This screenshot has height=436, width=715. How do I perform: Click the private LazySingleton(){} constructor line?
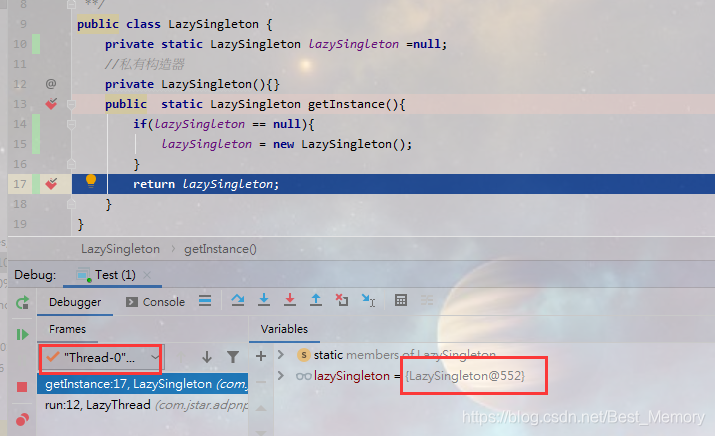tap(192, 84)
